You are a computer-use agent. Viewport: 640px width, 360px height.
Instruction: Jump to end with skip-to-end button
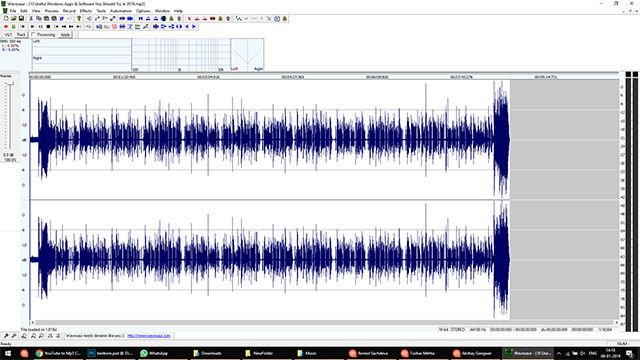[x=79, y=27]
